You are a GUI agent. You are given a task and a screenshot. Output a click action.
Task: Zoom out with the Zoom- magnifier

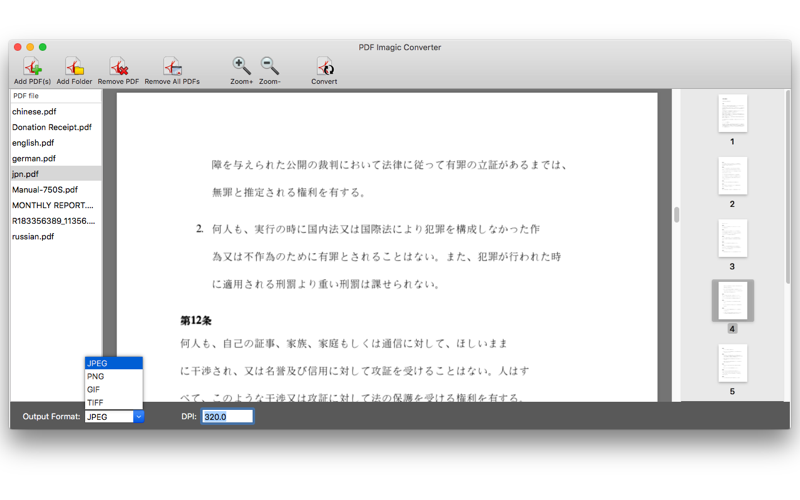[x=269, y=66]
